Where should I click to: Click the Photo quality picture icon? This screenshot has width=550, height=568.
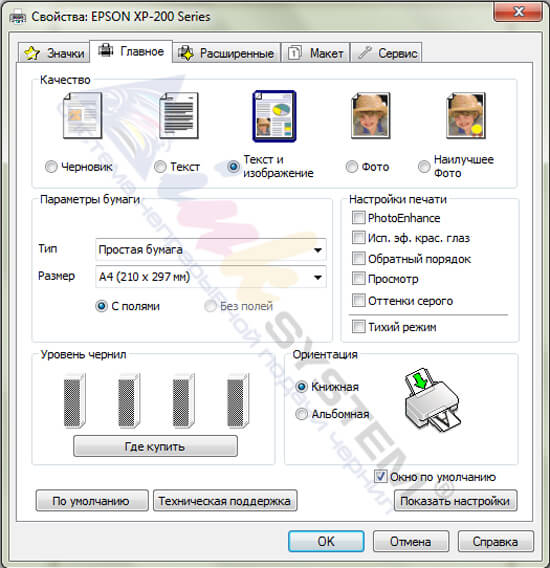coord(371,116)
